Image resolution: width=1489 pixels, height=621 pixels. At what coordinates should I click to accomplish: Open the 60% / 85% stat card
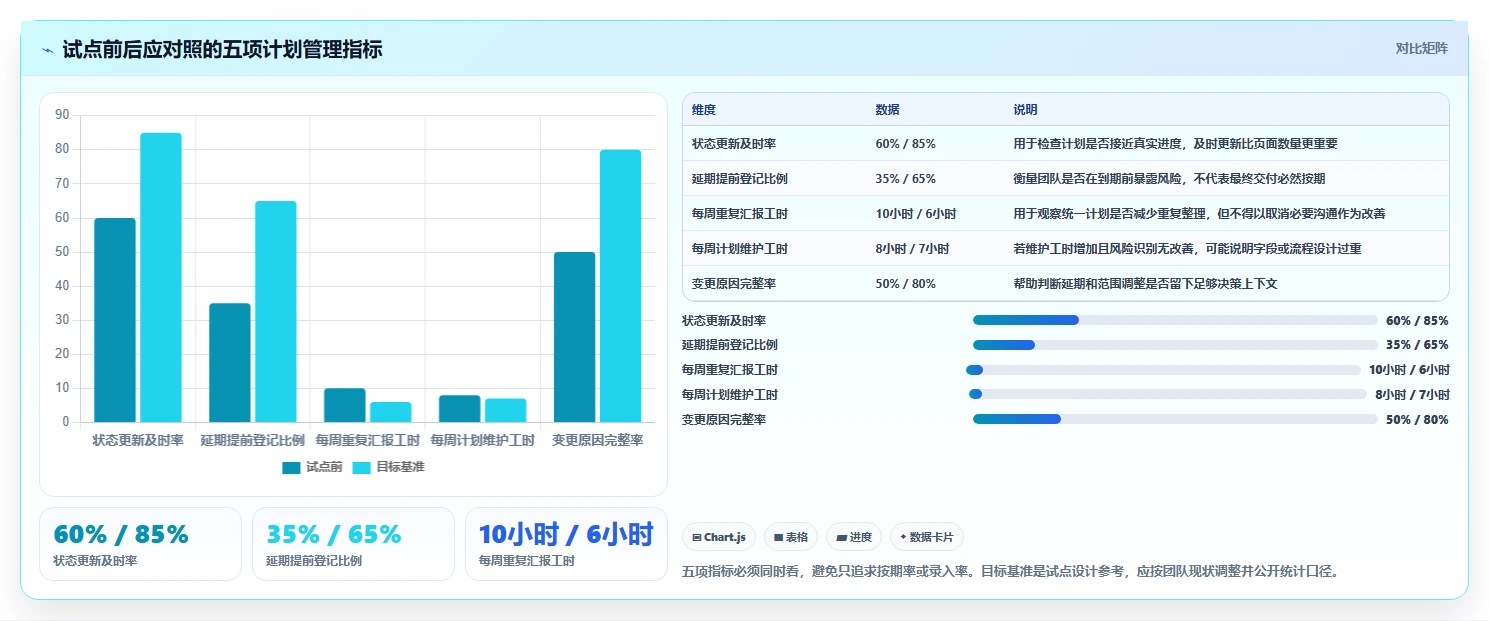[141, 544]
